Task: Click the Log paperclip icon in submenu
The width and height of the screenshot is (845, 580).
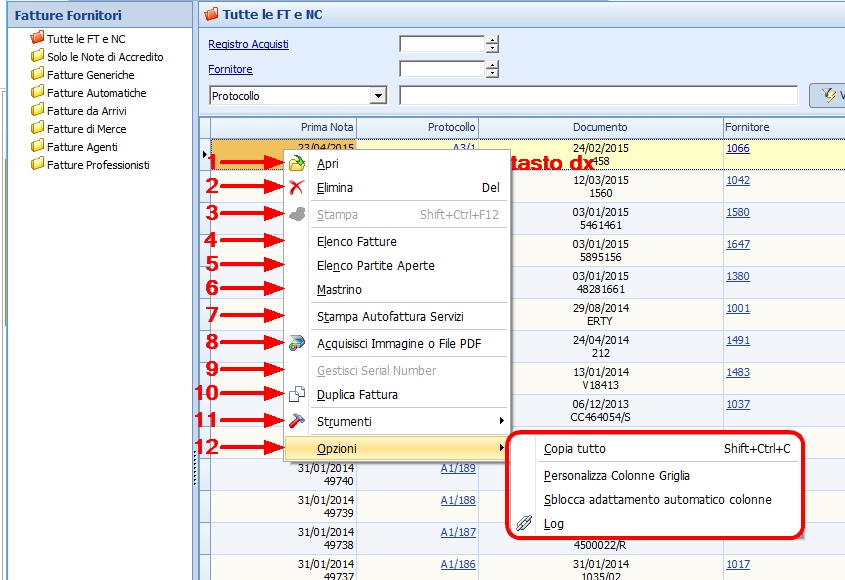Action: (524, 524)
